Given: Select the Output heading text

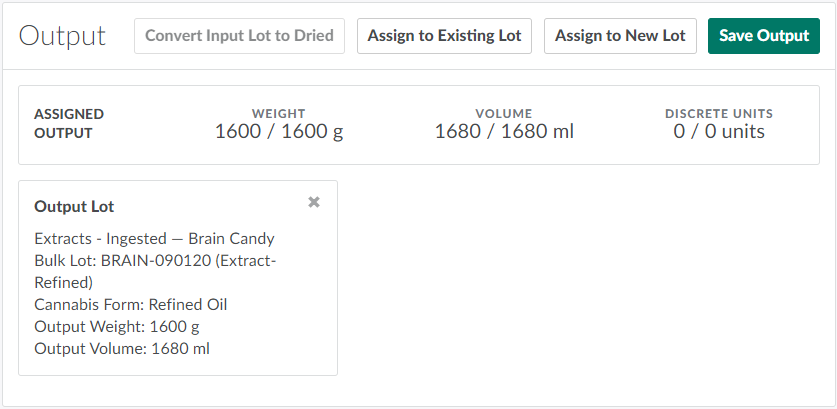Looking at the screenshot, I should coord(62,37).
